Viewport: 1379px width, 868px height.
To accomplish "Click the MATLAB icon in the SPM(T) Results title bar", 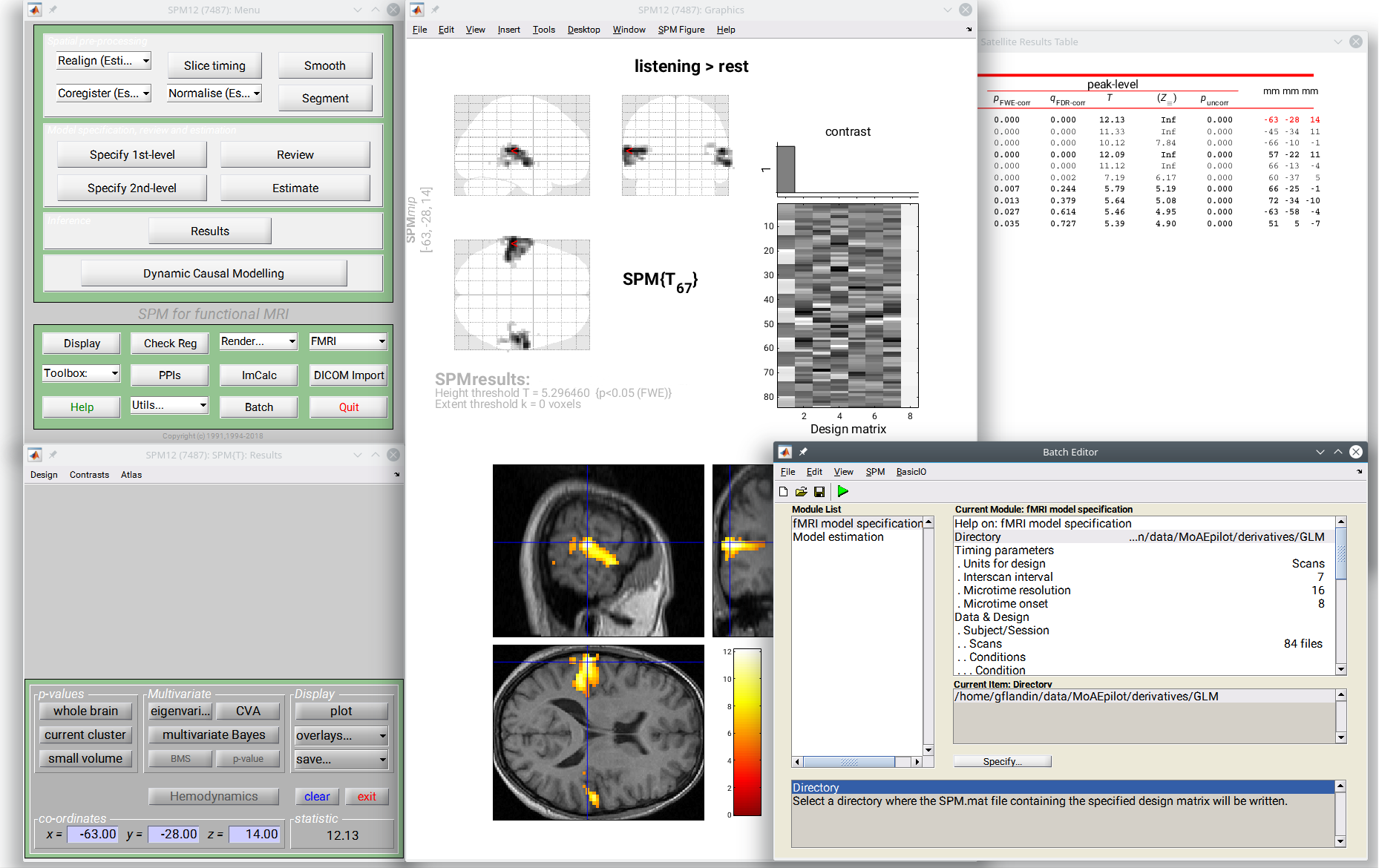I will 35,455.
